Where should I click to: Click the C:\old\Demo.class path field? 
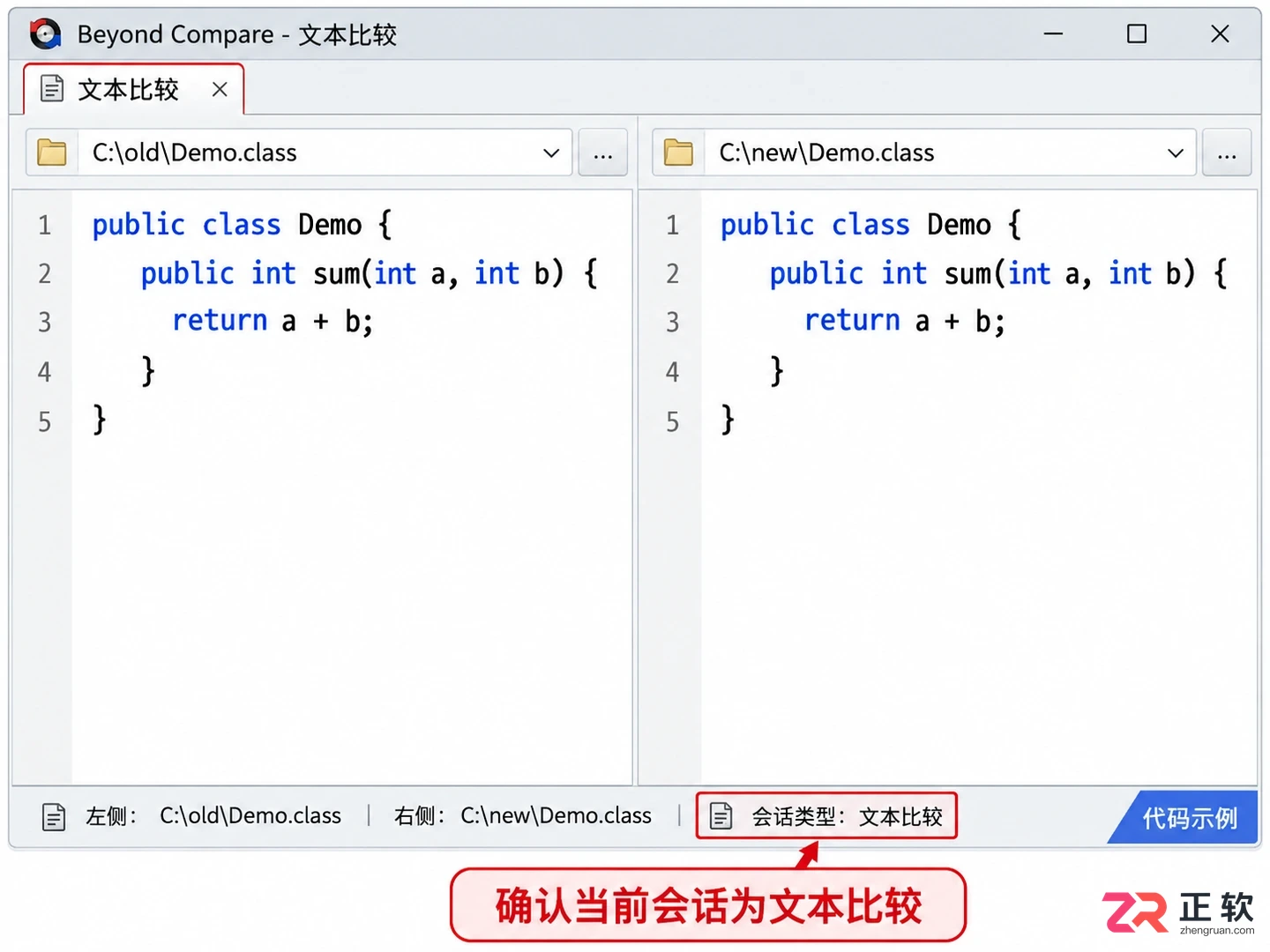point(300,152)
